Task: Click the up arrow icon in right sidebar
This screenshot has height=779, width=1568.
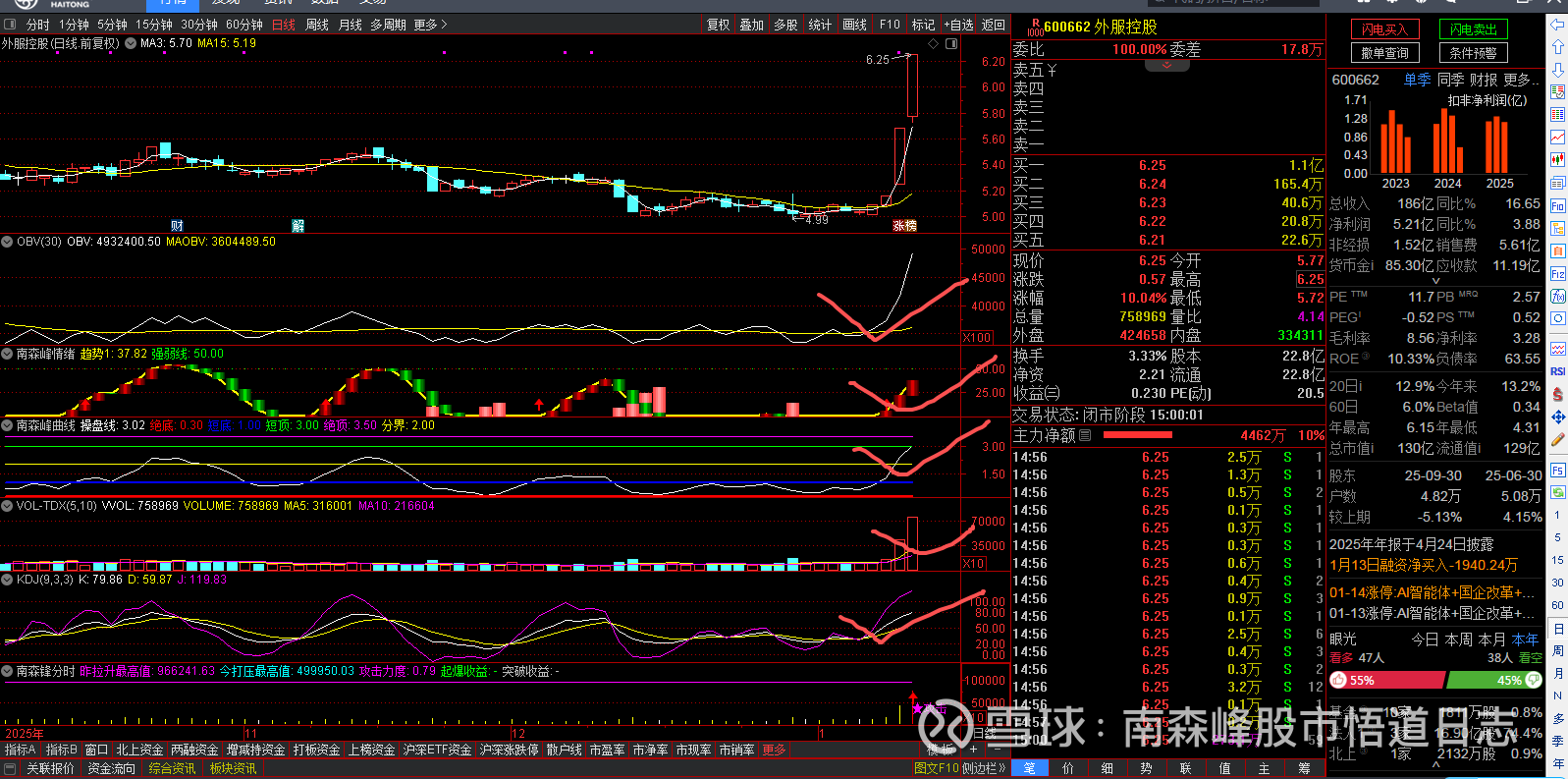Action: click(1557, 46)
